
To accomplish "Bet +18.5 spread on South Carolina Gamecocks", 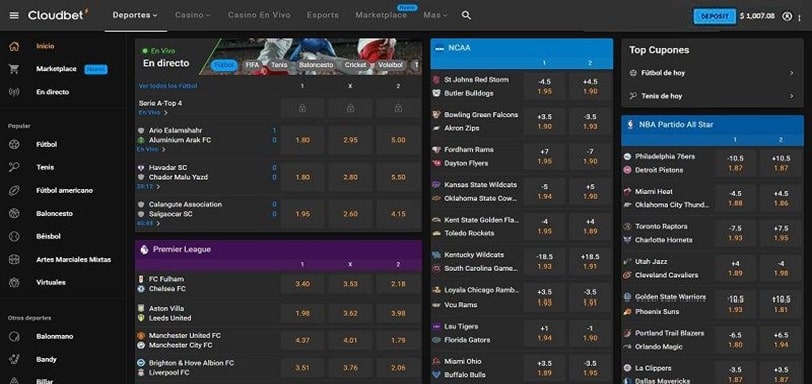I will [x=590, y=261].
